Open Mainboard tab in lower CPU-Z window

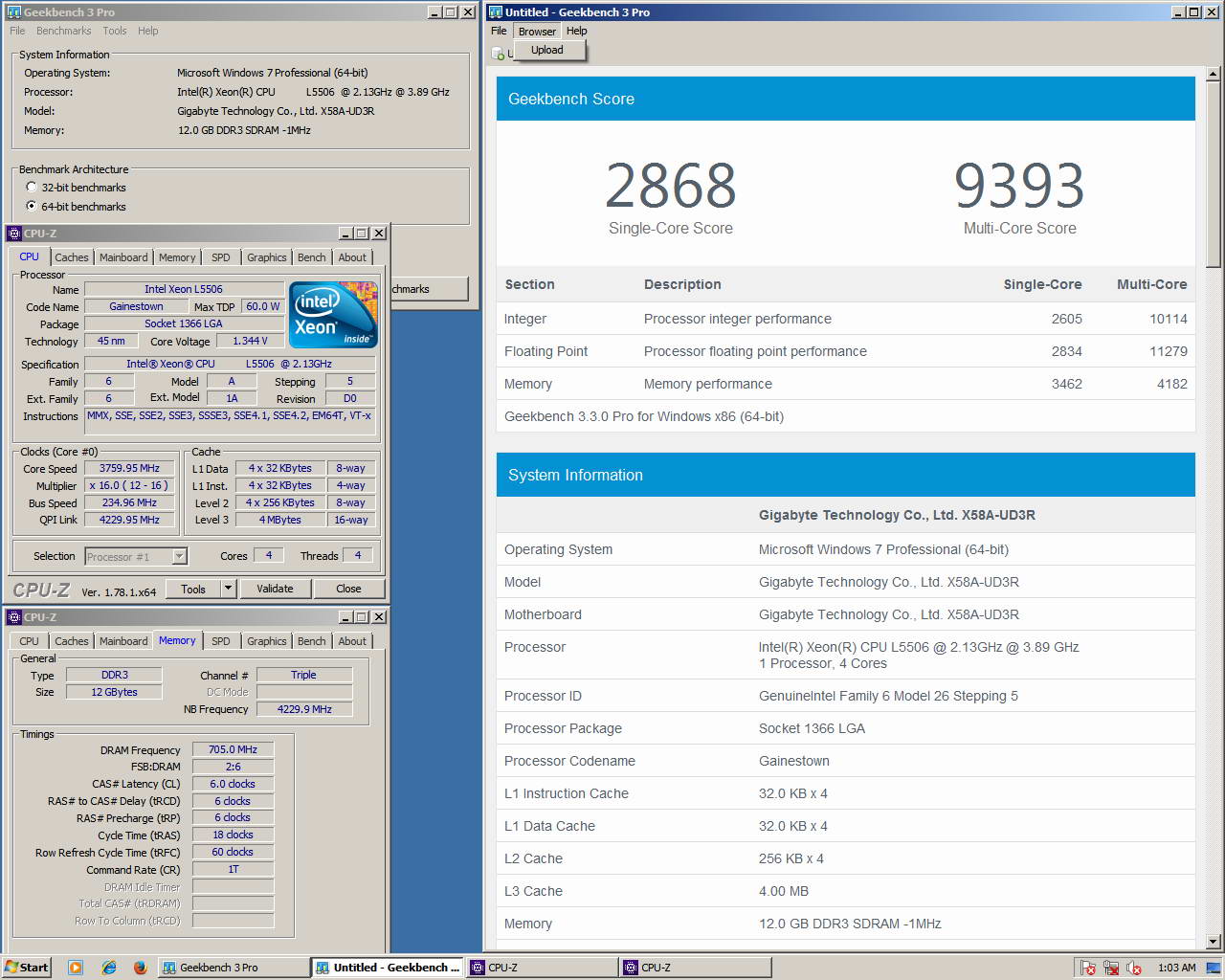pos(123,641)
